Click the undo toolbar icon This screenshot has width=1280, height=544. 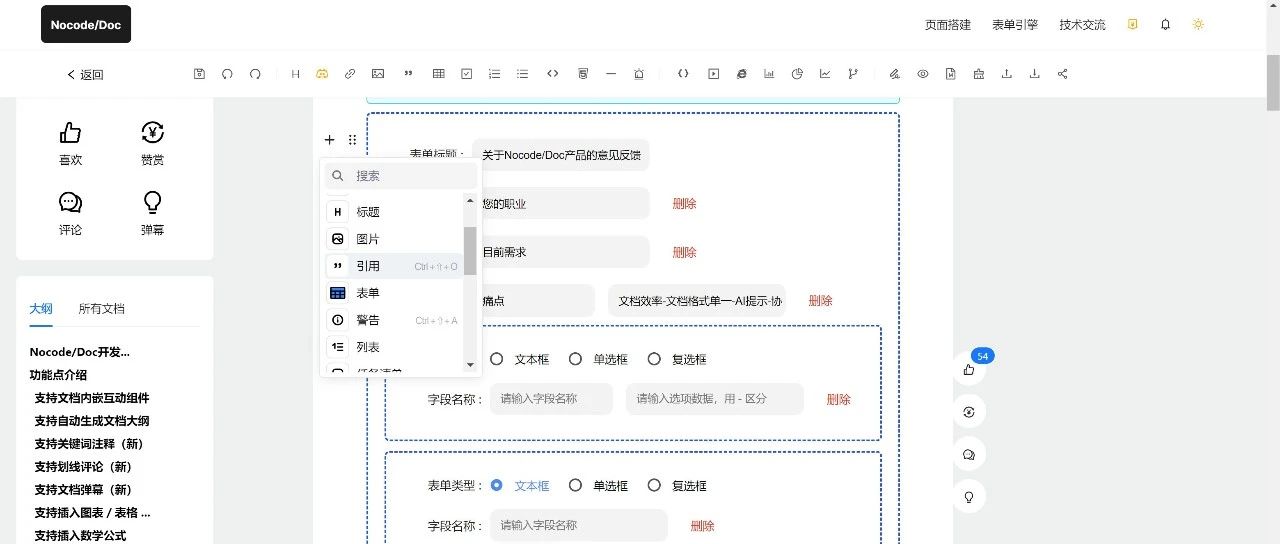point(227,74)
